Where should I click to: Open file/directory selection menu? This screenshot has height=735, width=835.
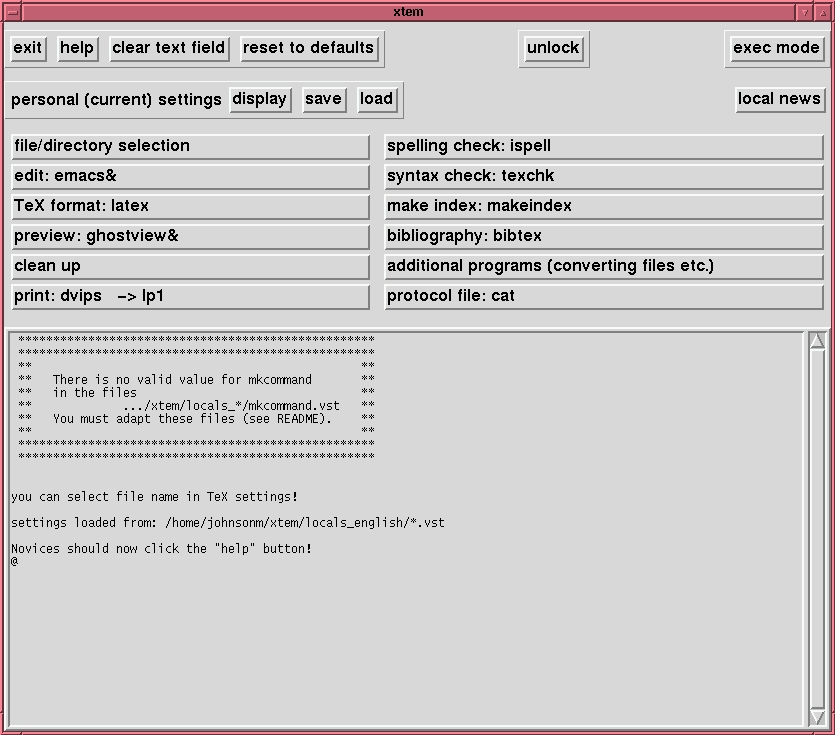click(190, 146)
